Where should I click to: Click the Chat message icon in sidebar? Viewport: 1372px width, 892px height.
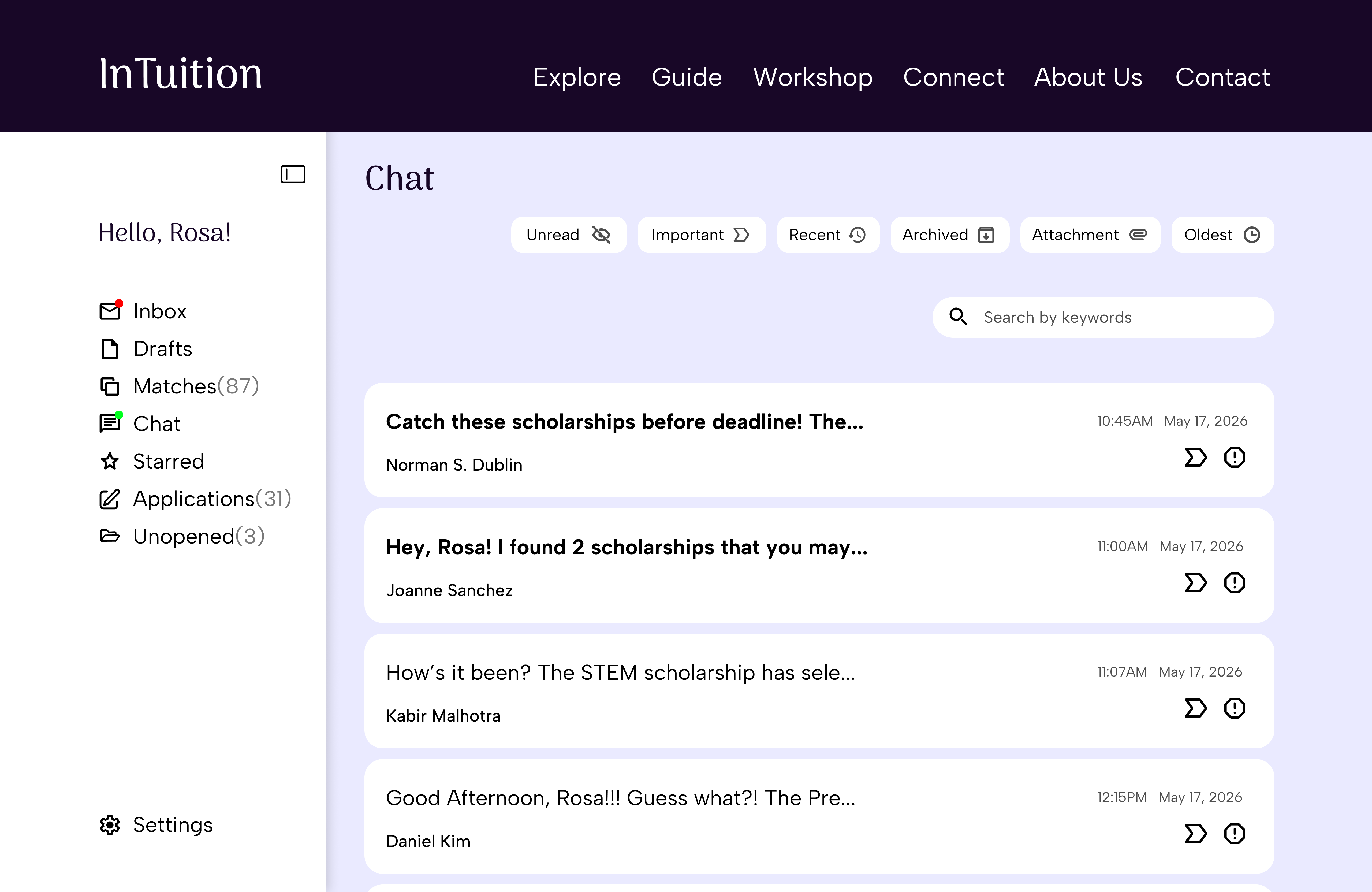point(110,423)
